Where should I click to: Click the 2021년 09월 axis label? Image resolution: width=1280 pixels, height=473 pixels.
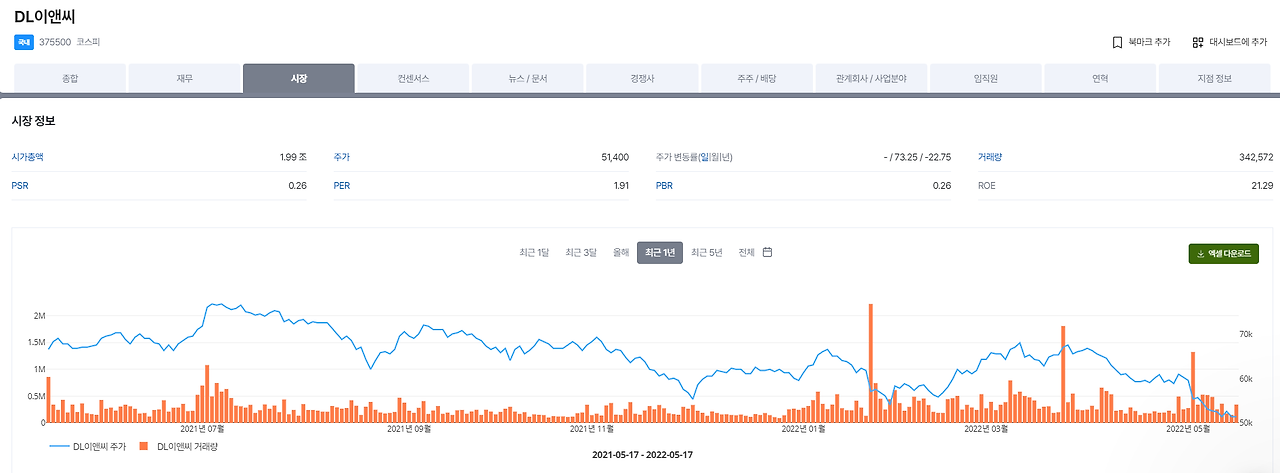click(409, 429)
